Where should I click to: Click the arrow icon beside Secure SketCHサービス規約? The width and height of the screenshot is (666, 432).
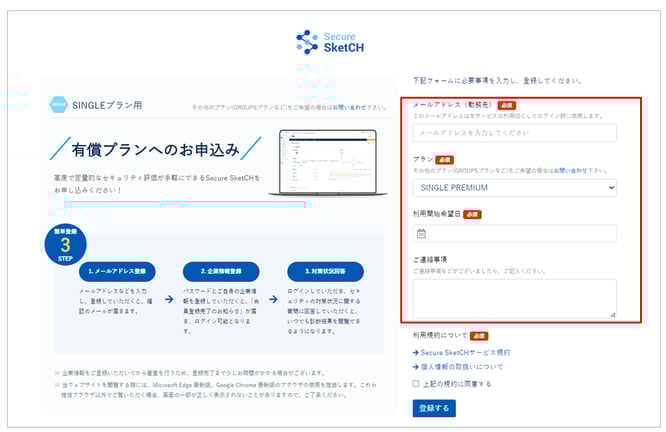(415, 353)
